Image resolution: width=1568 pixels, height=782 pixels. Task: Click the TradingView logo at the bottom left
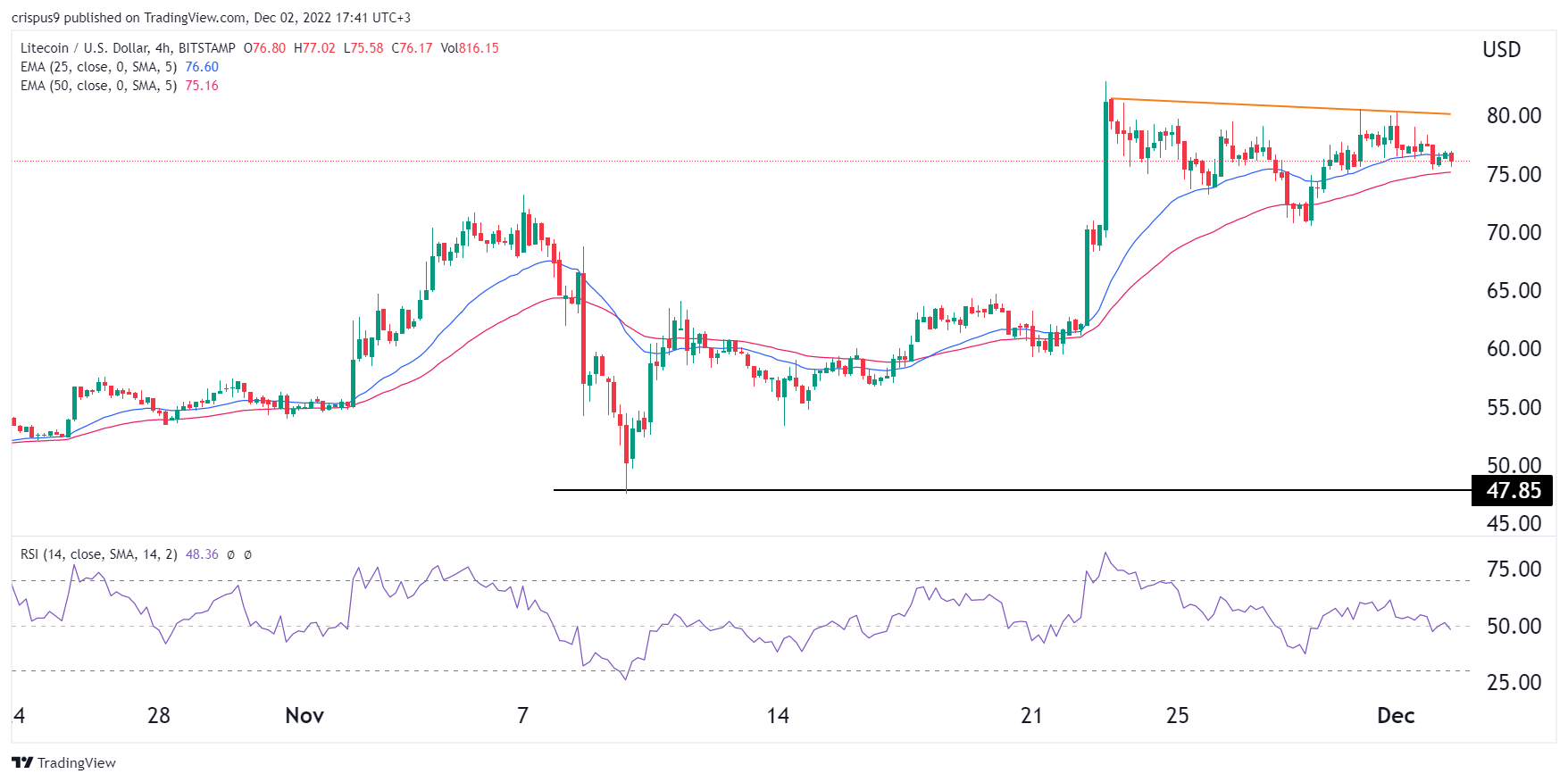click(63, 762)
